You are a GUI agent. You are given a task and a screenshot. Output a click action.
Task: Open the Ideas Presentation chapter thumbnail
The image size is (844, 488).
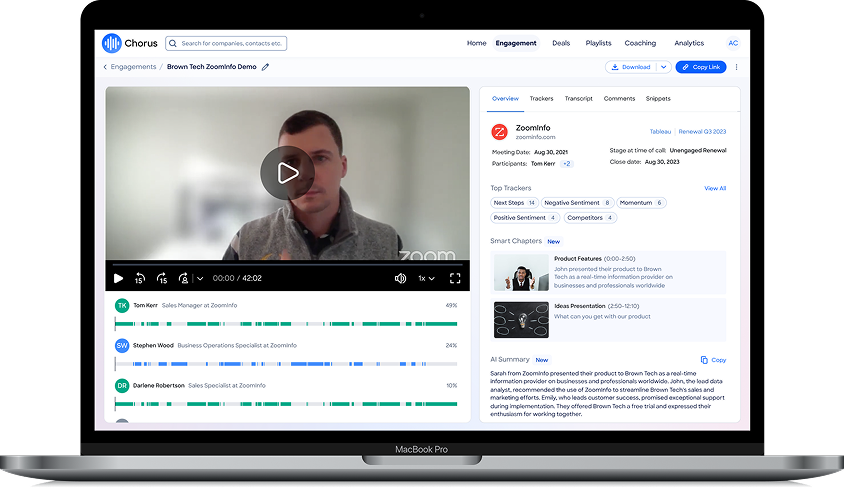click(x=521, y=320)
